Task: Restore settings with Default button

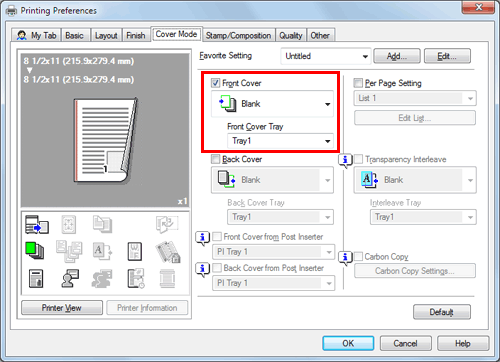Action: tap(442, 312)
